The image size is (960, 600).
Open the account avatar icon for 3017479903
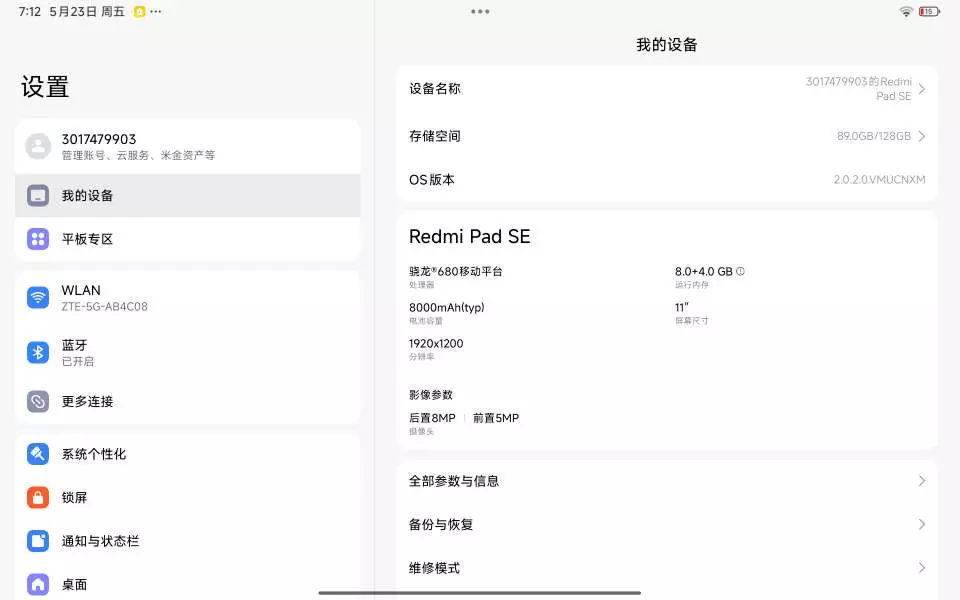(x=38, y=146)
